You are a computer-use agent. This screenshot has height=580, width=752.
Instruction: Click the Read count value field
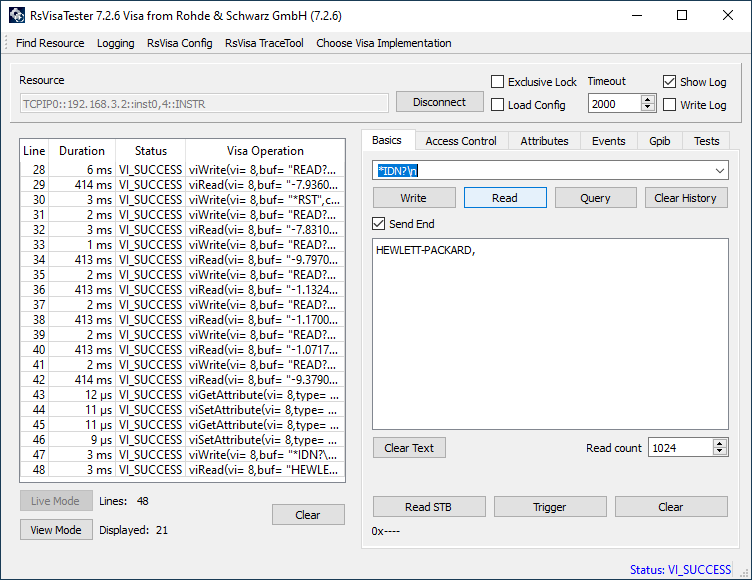pyautogui.click(x=681, y=447)
